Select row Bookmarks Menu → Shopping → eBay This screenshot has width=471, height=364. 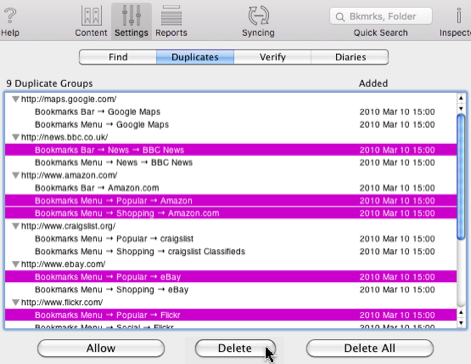click(x=231, y=289)
